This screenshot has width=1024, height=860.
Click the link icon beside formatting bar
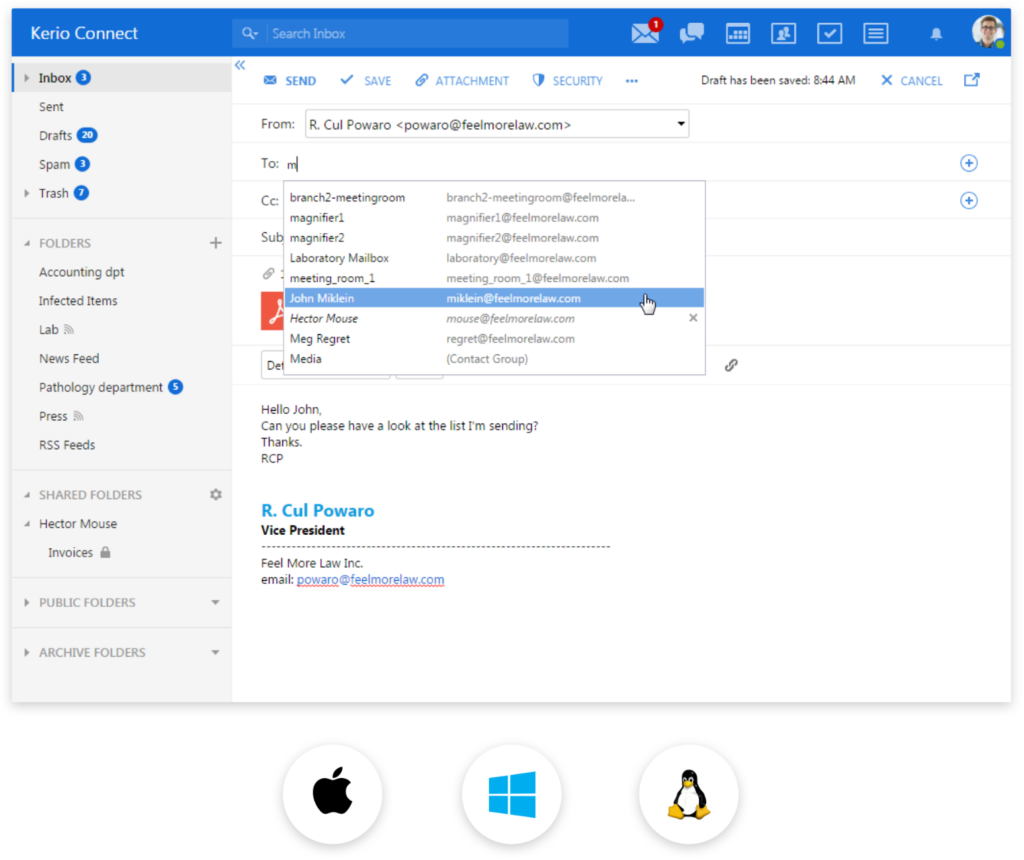(731, 366)
